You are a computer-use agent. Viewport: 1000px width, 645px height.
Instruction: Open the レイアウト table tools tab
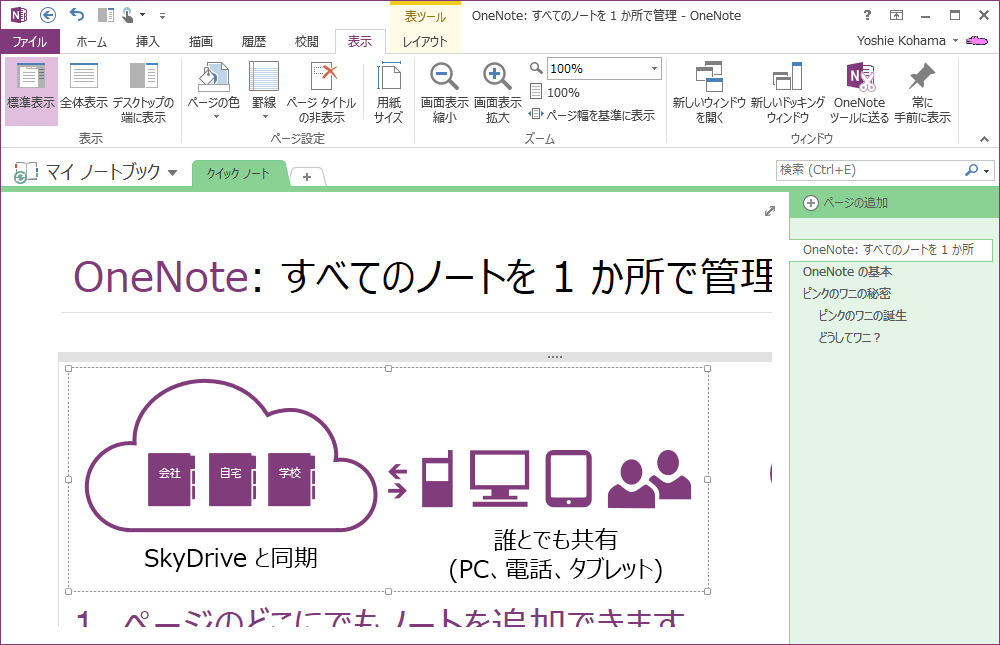pos(425,41)
